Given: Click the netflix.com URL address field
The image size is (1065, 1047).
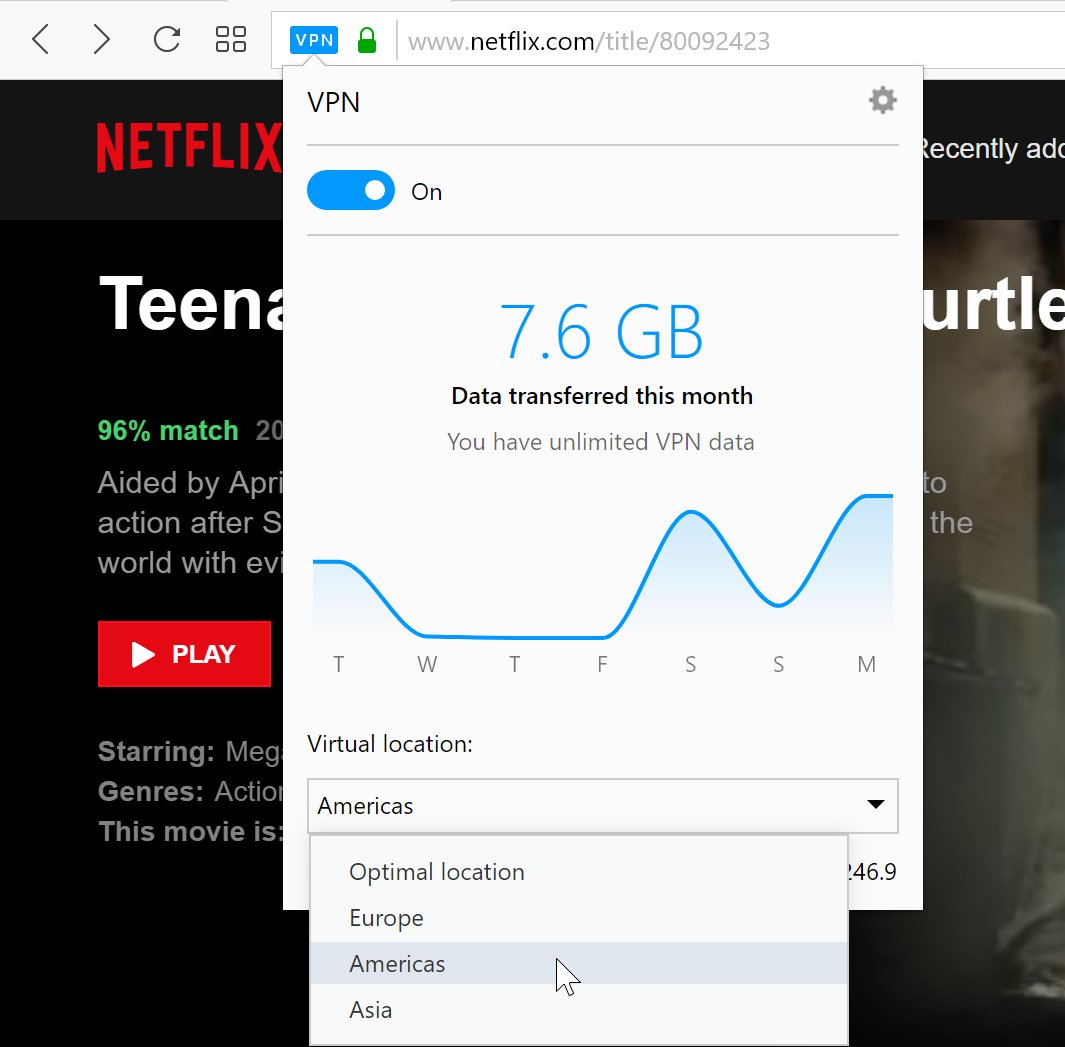Looking at the screenshot, I should click(x=588, y=41).
